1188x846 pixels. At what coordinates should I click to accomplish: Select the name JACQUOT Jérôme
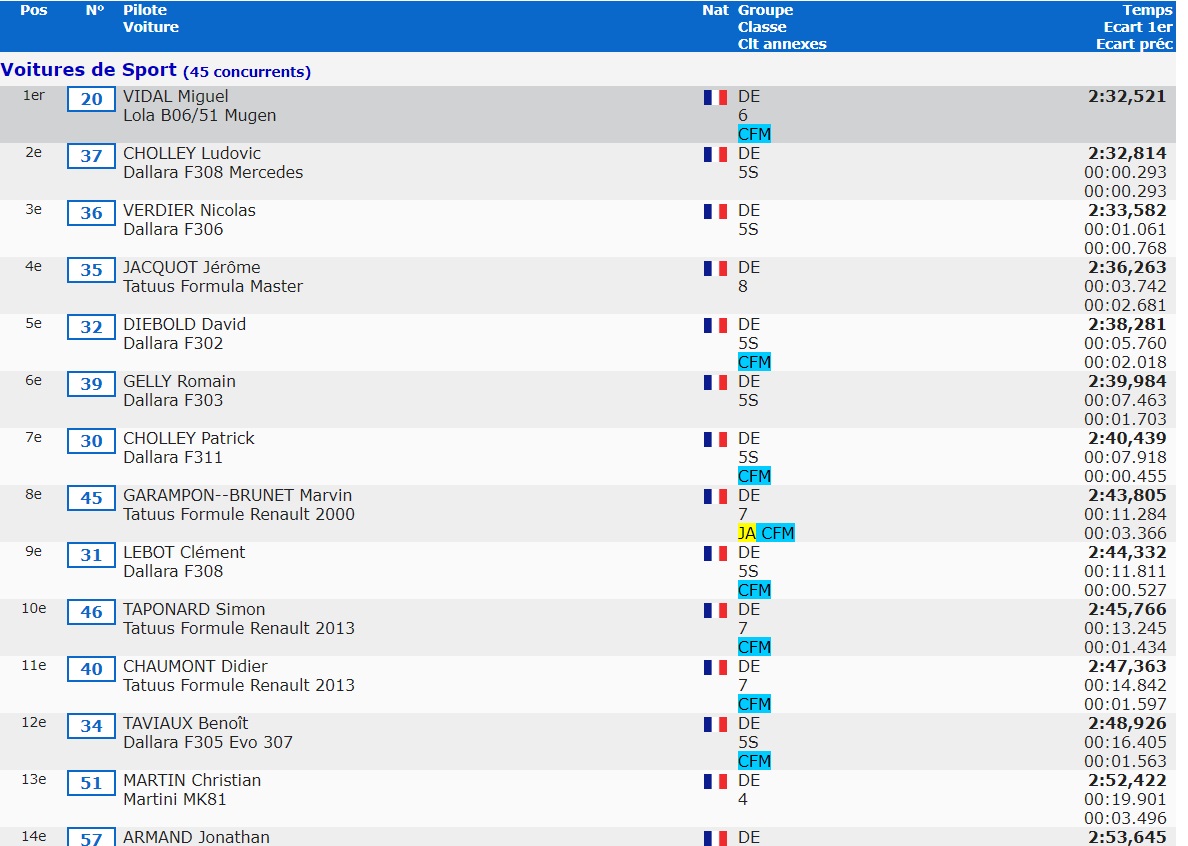click(x=192, y=267)
